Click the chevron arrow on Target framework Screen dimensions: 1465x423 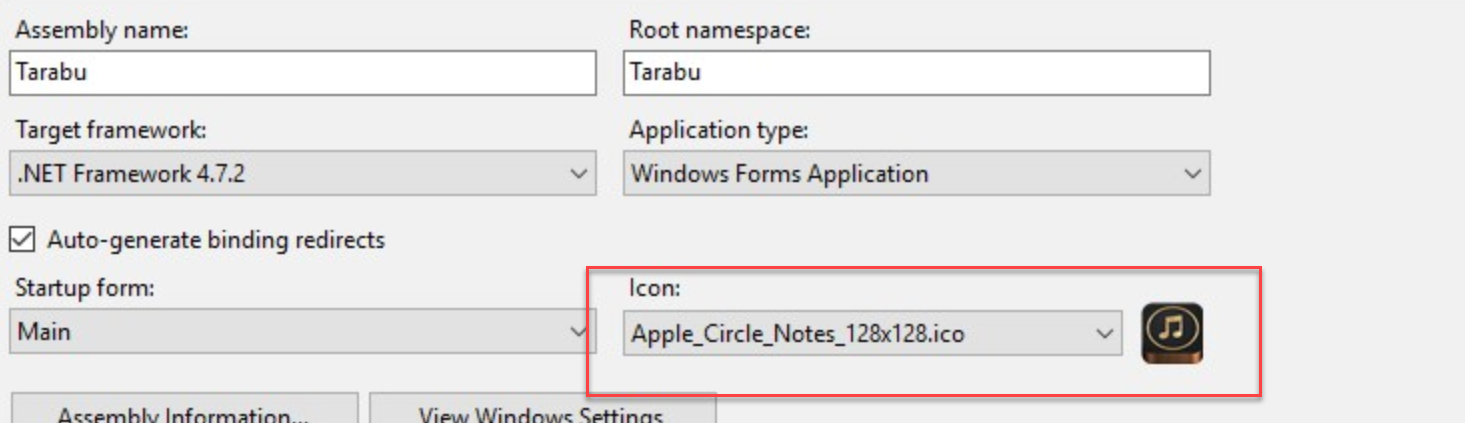[x=578, y=174]
